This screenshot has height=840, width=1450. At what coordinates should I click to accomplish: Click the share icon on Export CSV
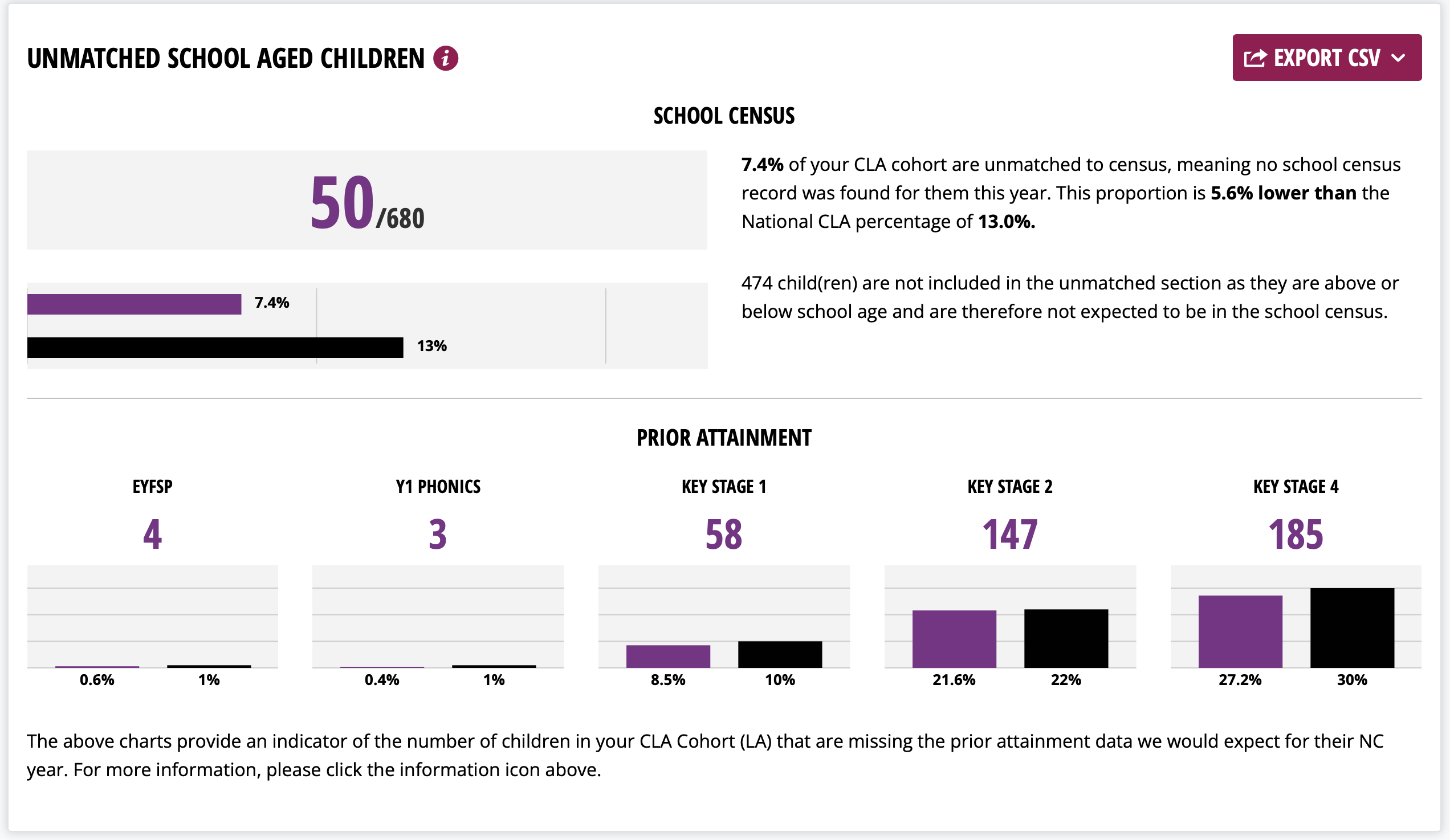point(1255,58)
